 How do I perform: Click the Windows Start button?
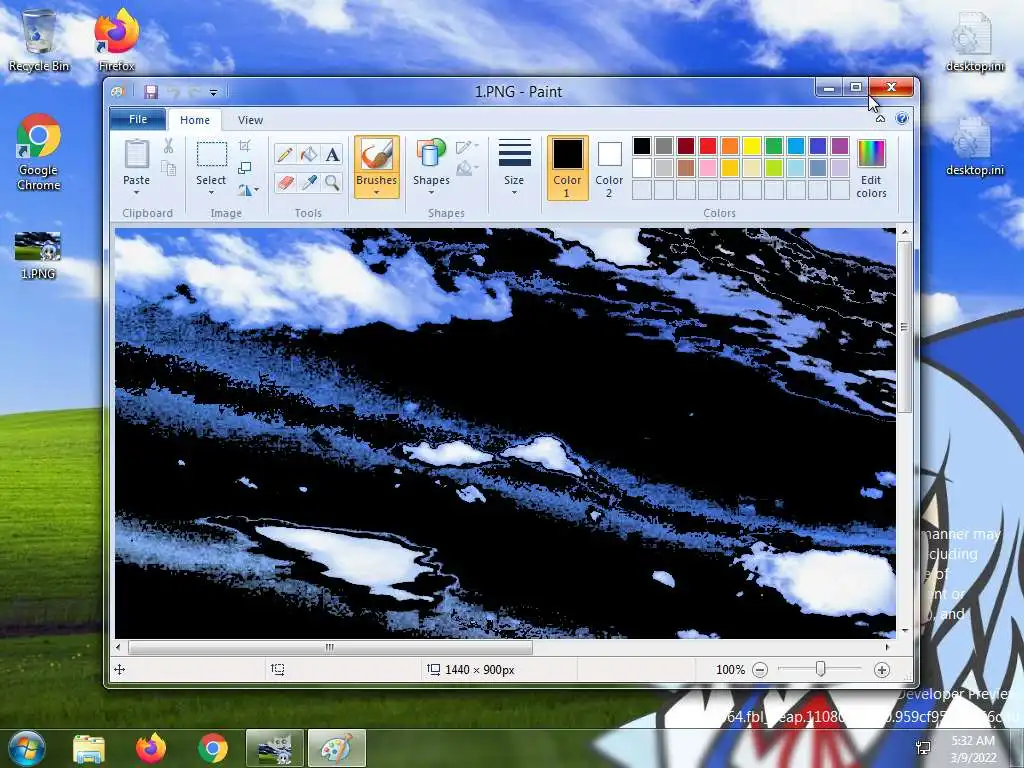point(26,748)
